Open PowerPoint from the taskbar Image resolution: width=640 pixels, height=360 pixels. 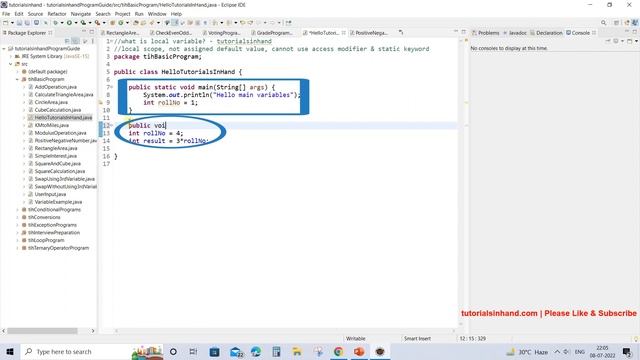[359, 351]
